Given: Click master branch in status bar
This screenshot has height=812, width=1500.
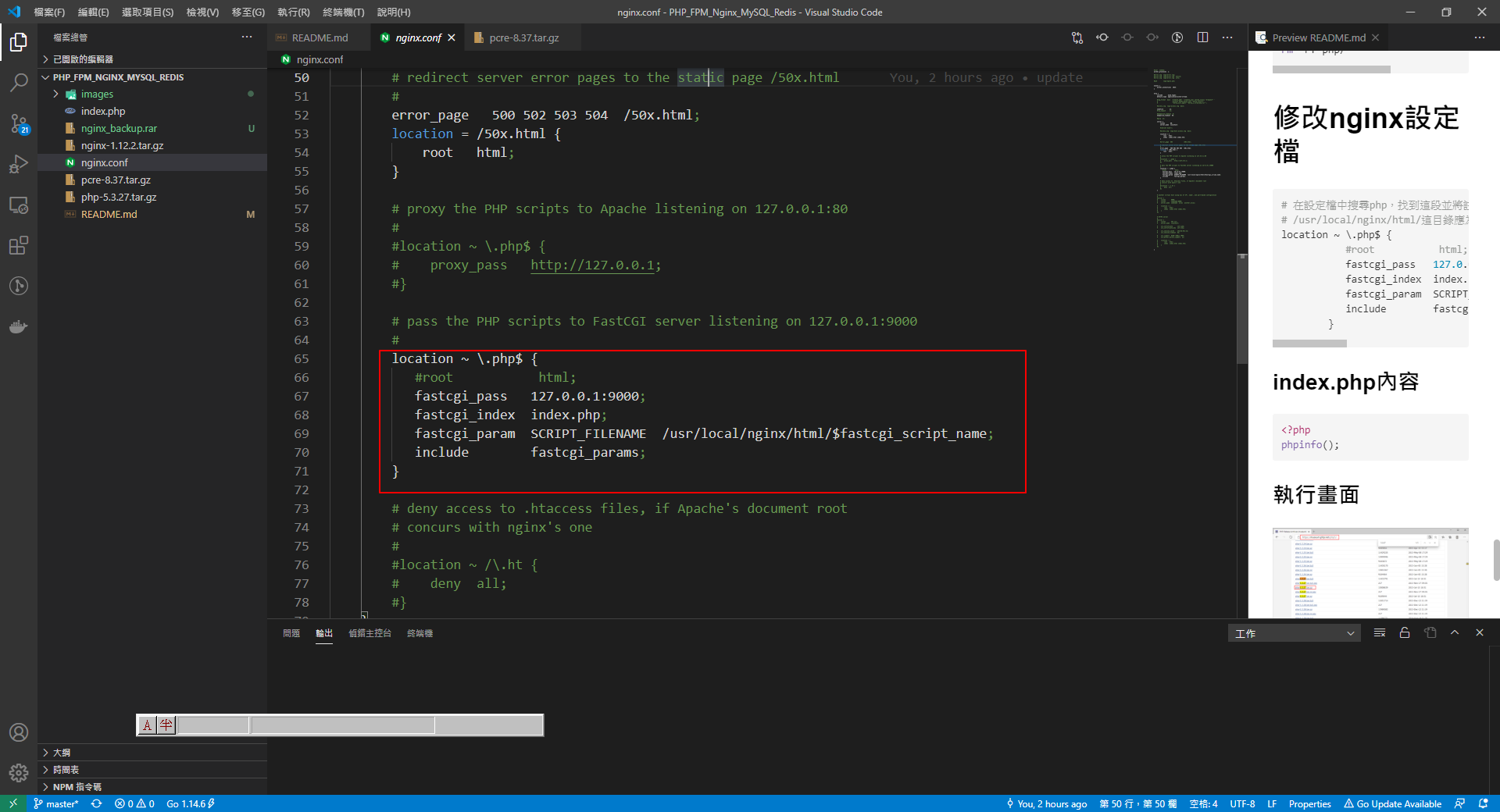Looking at the screenshot, I should (x=56, y=803).
